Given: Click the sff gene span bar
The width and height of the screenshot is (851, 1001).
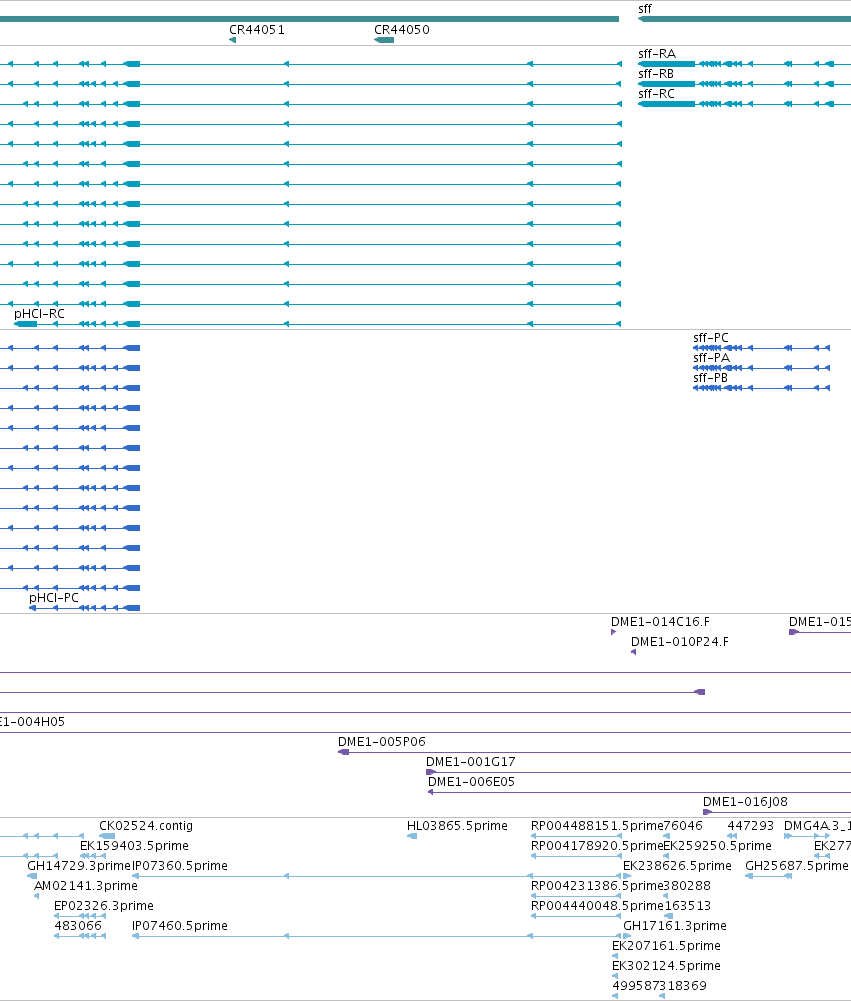Looking at the screenshot, I should point(744,19).
